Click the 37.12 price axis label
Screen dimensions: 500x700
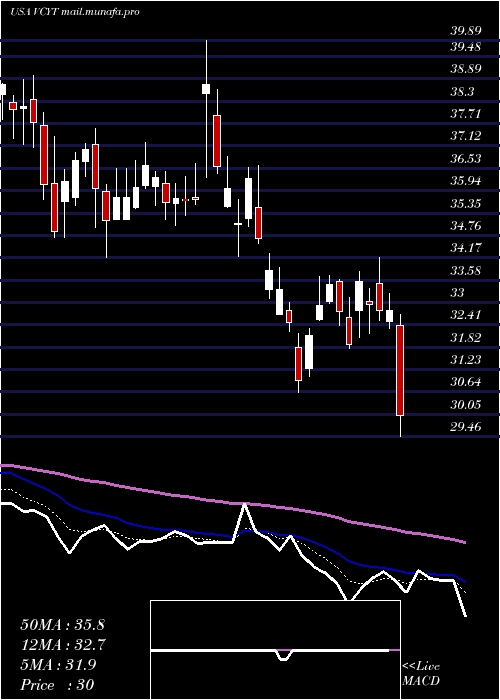(465, 136)
